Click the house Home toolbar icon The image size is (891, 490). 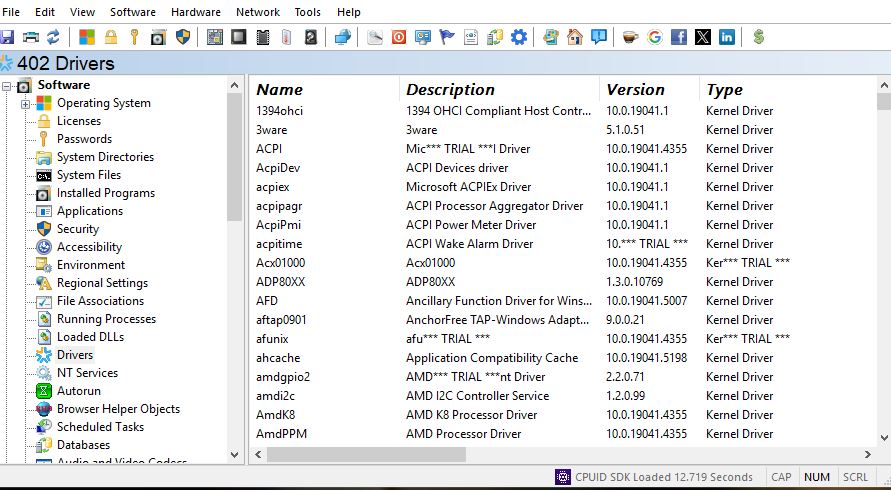point(575,38)
